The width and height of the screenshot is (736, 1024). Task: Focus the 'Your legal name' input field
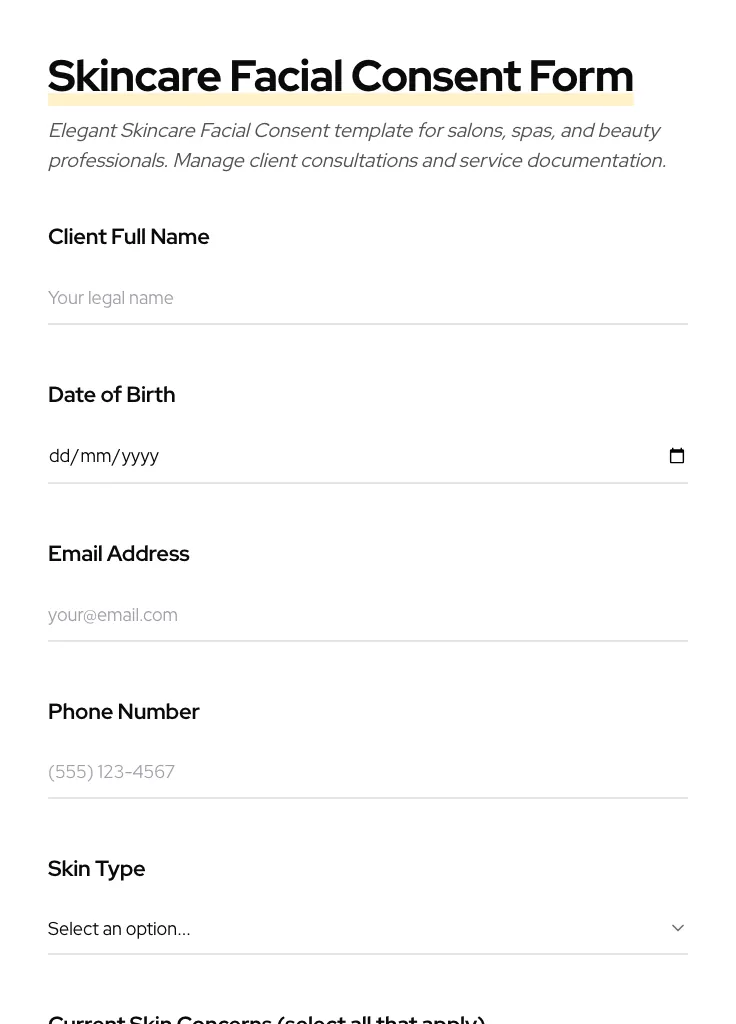(x=367, y=298)
